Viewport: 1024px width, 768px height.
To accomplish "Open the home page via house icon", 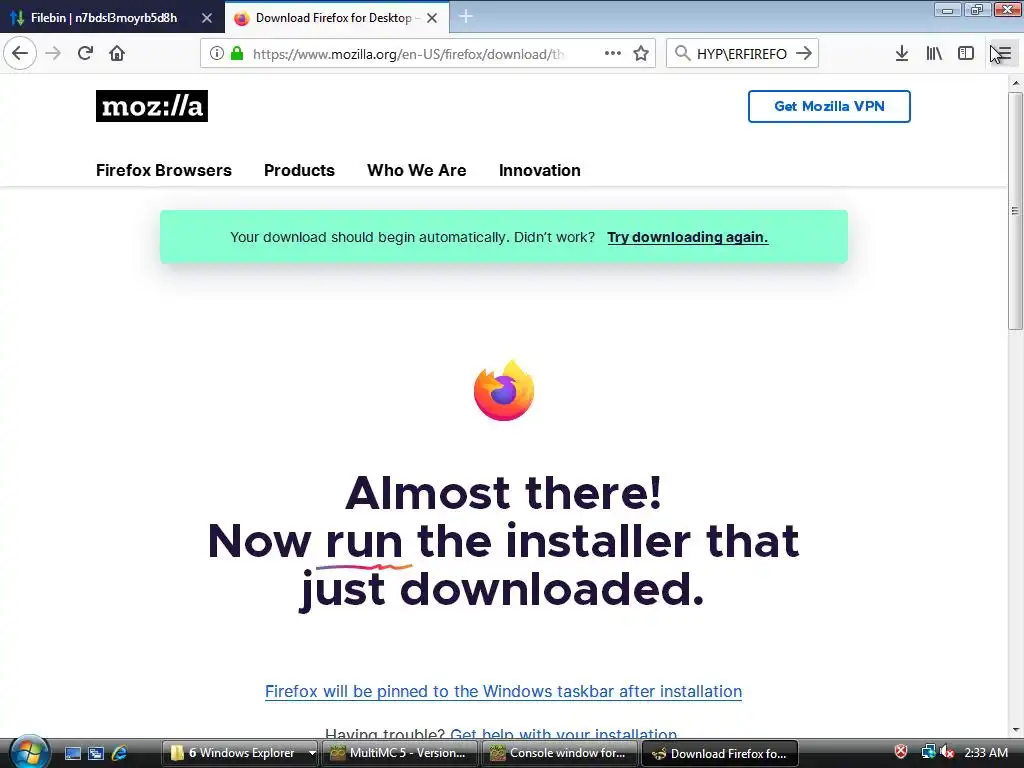I will [117, 53].
